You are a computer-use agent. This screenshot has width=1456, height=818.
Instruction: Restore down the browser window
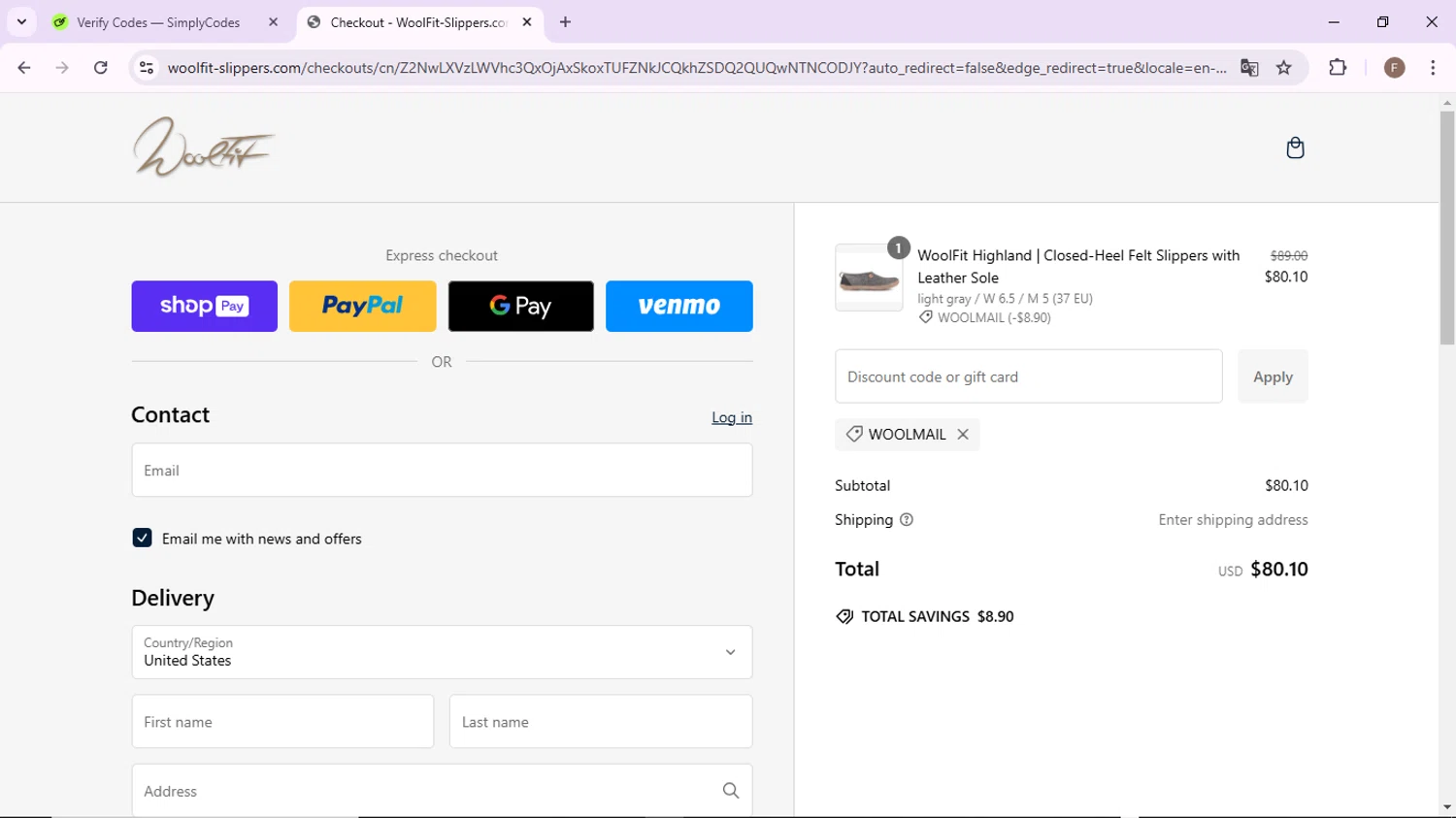[x=1382, y=22]
